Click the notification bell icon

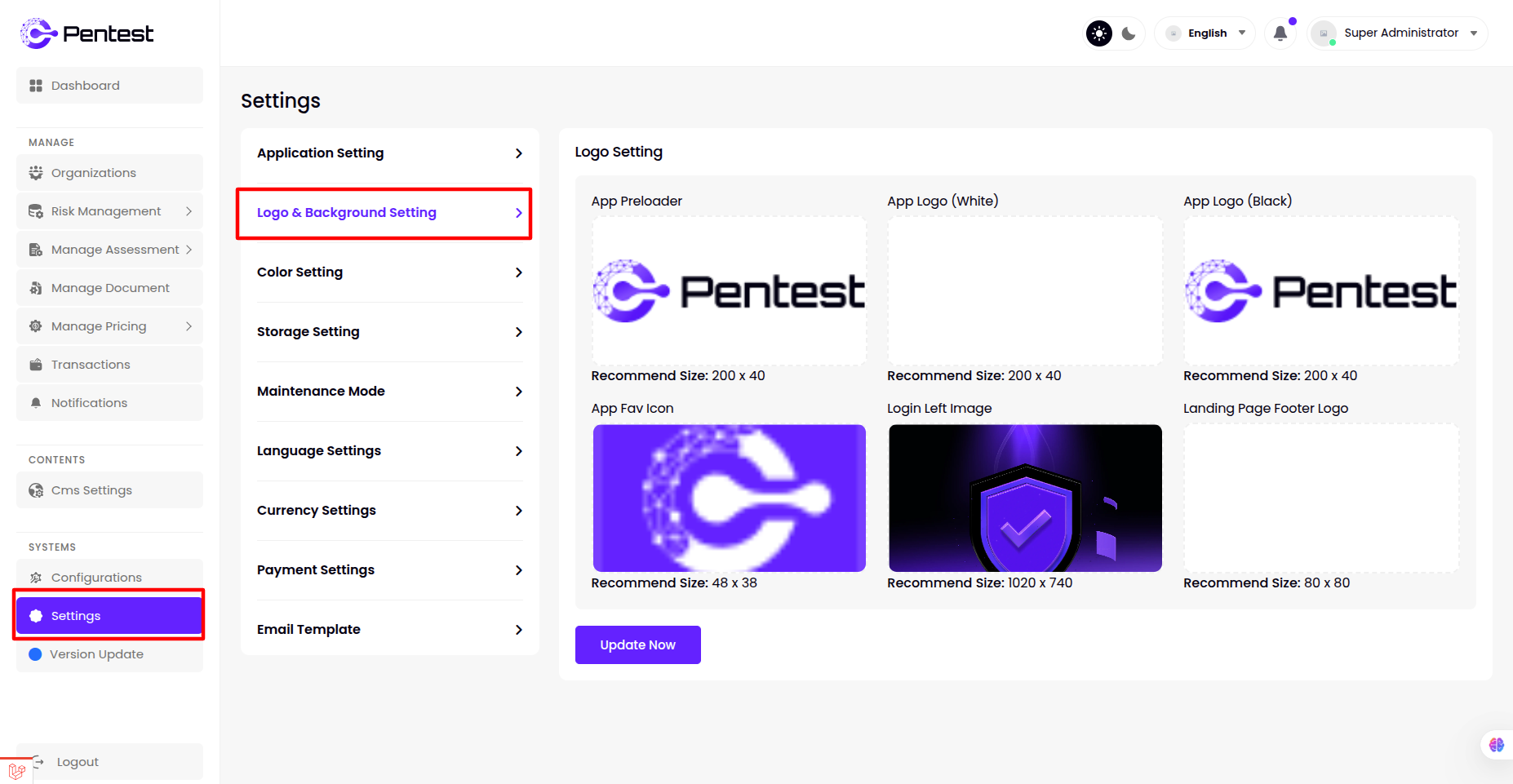(1280, 33)
